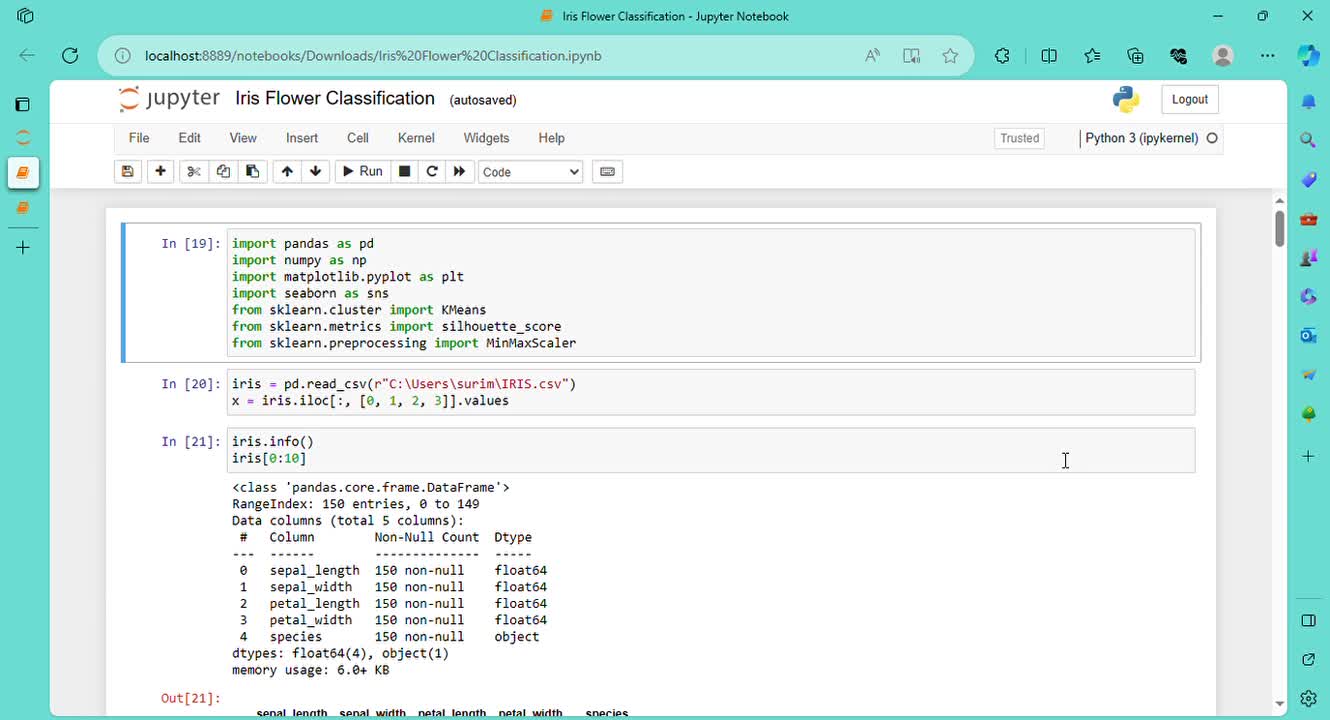The width and height of the screenshot is (1330, 720).
Task: Open Read aloud icon in address bar
Action: [873, 56]
